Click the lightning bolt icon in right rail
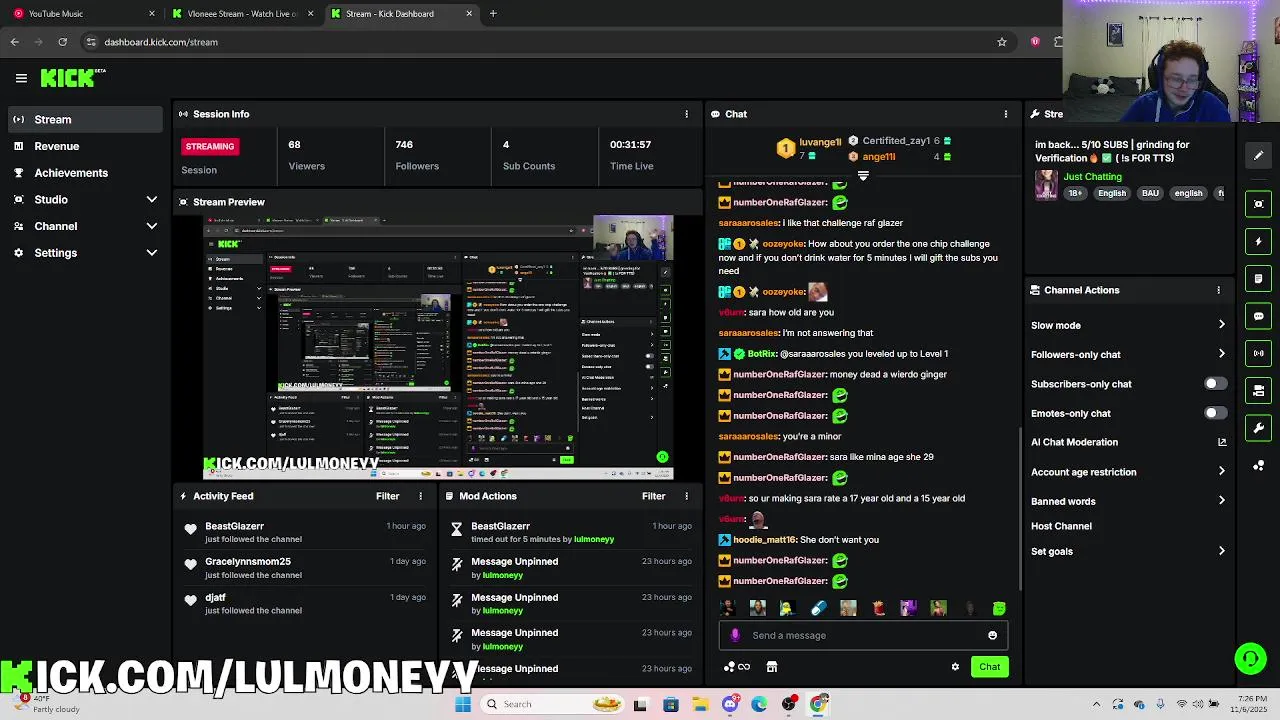The image size is (1280, 720). point(1258,241)
